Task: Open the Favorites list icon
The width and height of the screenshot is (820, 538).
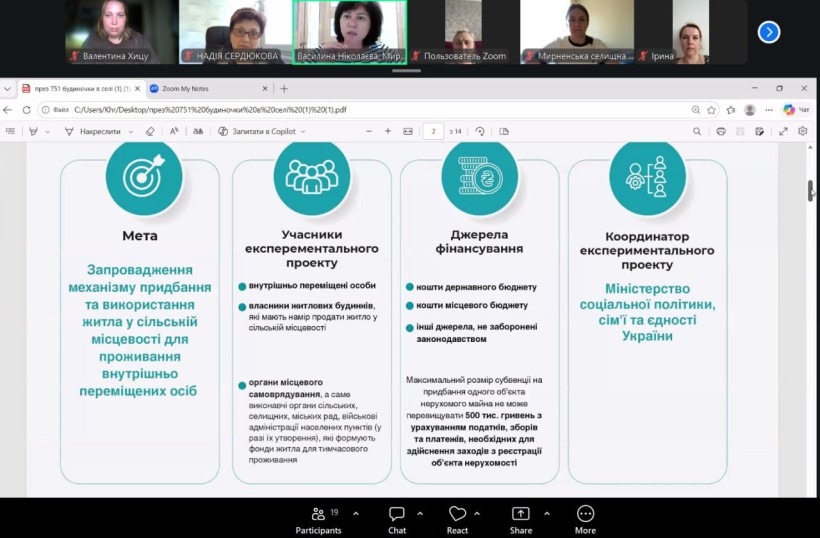Action: click(x=731, y=110)
